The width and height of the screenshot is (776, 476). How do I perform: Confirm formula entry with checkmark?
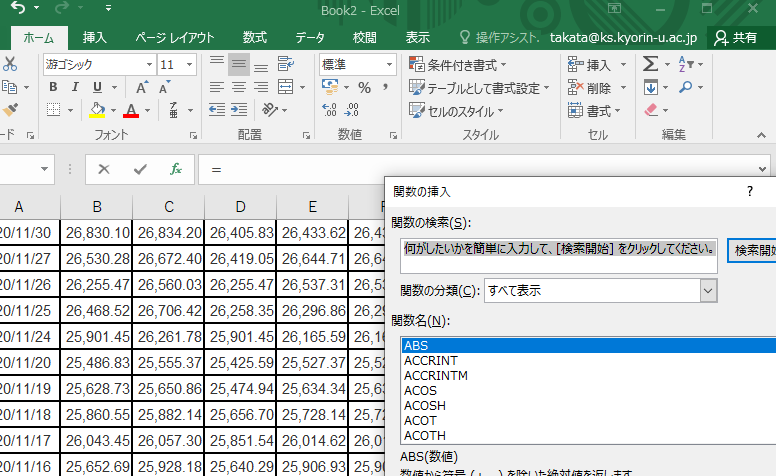pyautogui.click(x=140, y=169)
